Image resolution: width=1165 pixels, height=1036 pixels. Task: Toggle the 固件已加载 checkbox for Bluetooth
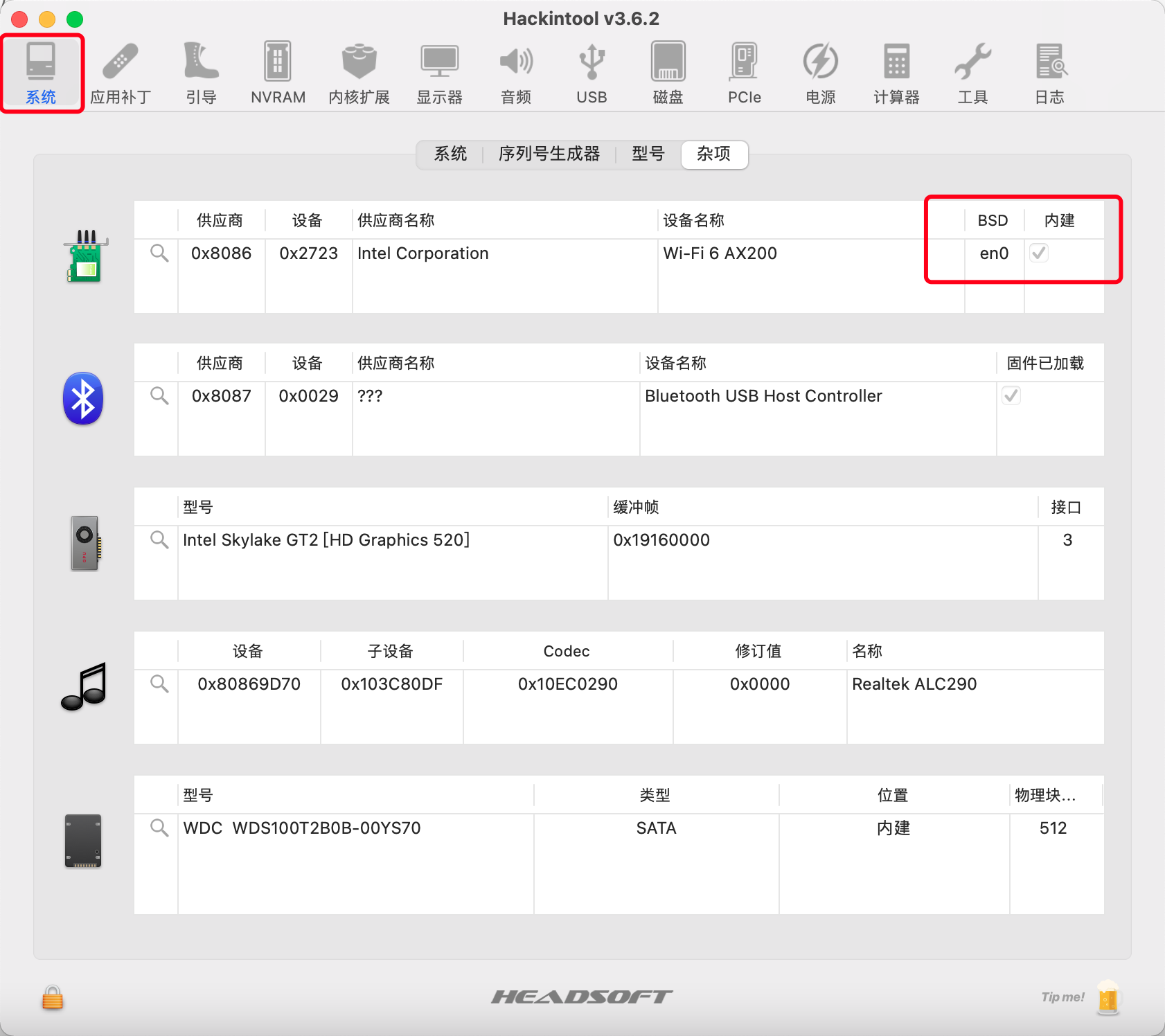coord(1011,396)
